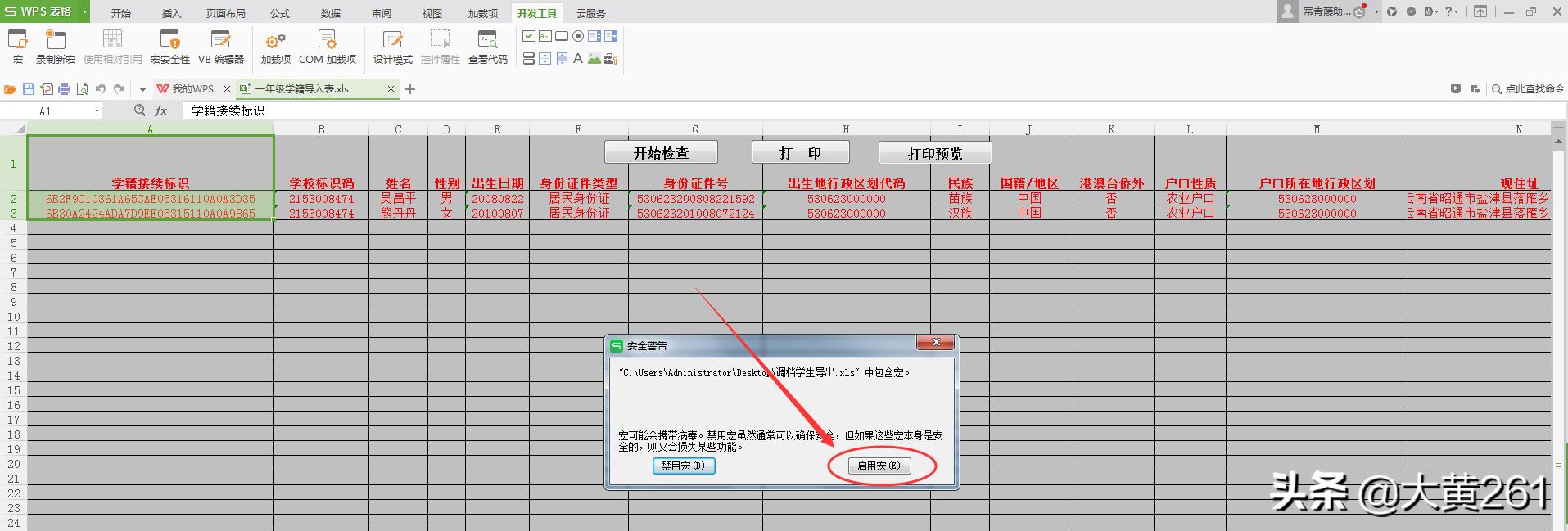The height and width of the screenshot is (531, 1568).
Task: Insert a combo box control
Action: tap(611, 36)
